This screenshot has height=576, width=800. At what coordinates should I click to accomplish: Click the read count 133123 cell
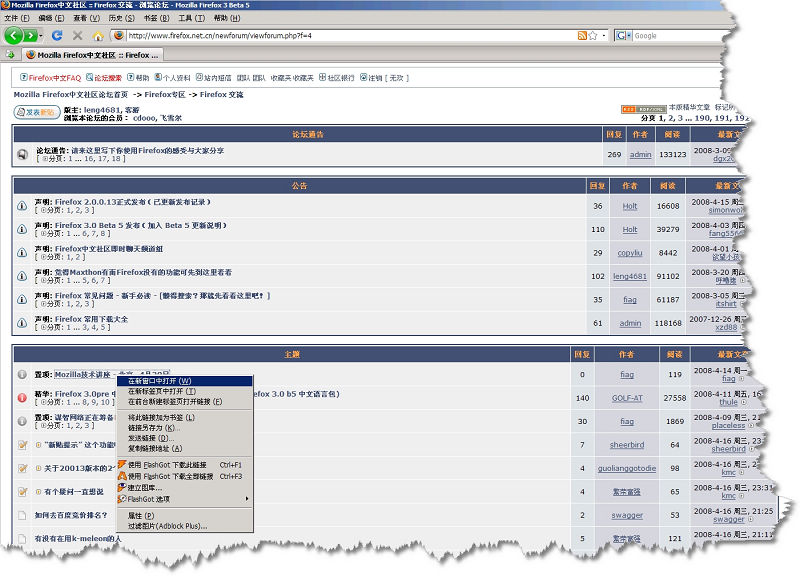click(x=672, y=154)
